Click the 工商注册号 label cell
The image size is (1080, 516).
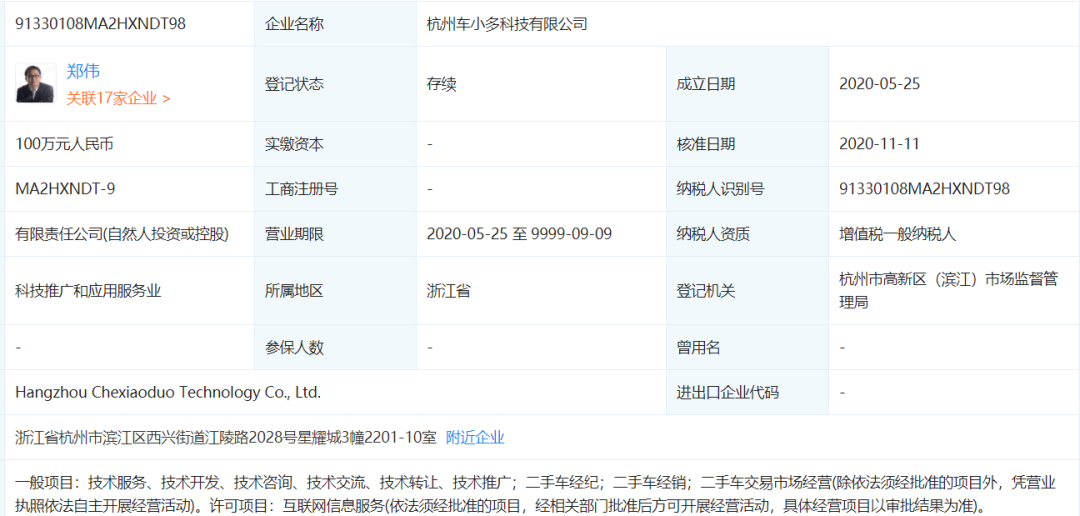click(335, 189)
